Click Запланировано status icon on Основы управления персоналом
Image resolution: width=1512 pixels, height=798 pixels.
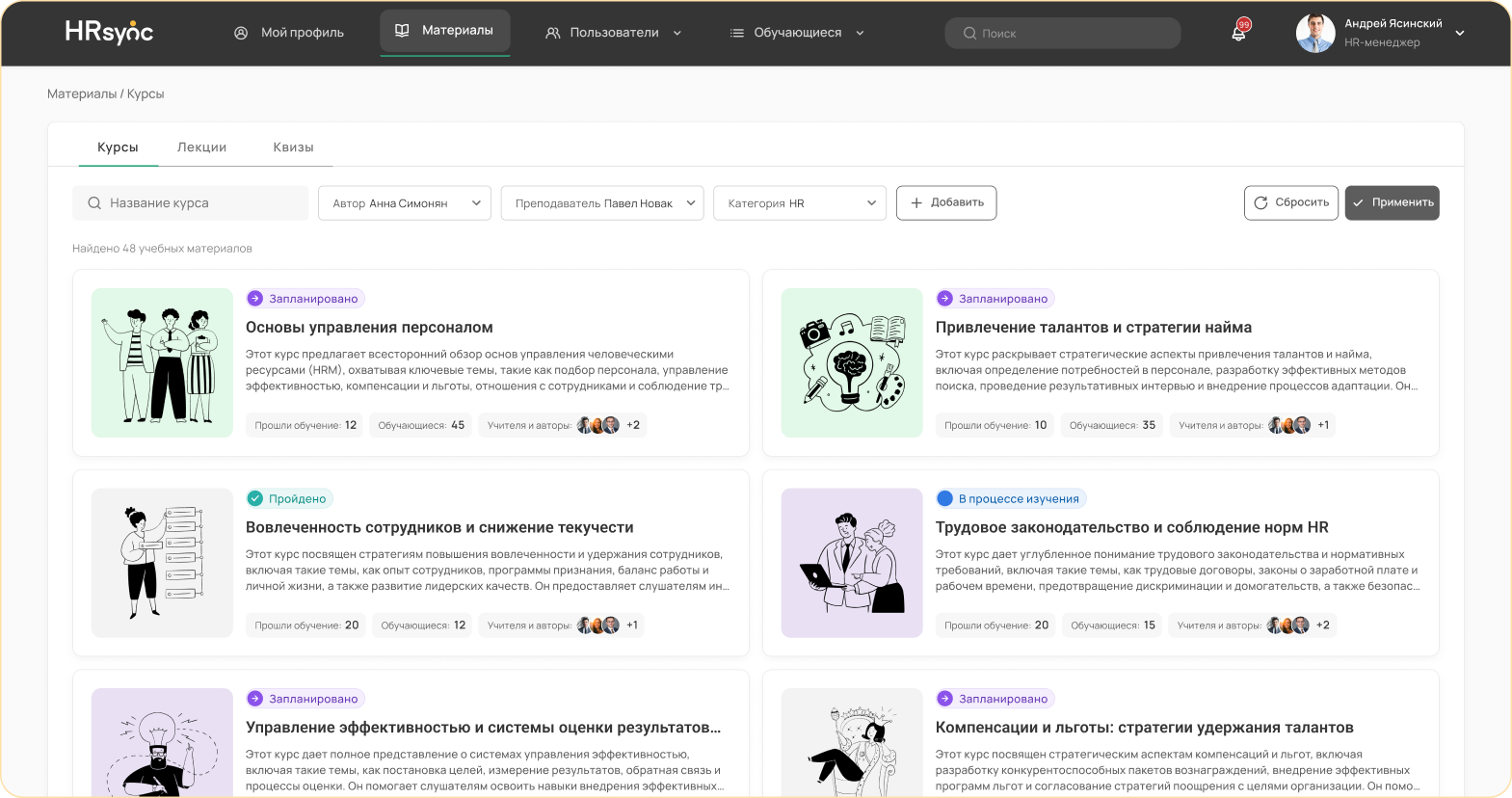point(255,299)
